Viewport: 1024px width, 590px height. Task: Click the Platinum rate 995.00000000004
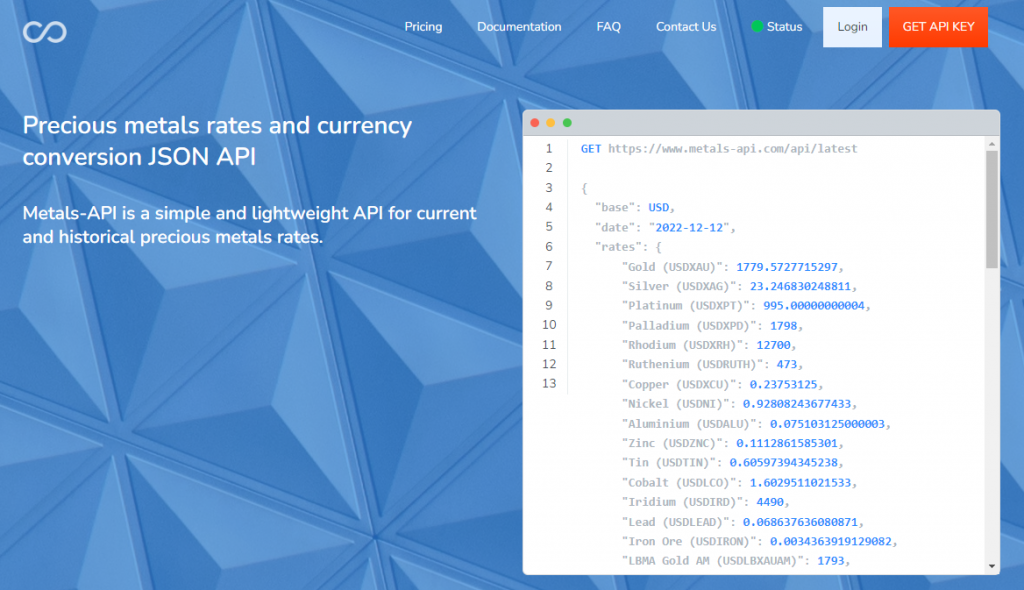tap(814, 306)
